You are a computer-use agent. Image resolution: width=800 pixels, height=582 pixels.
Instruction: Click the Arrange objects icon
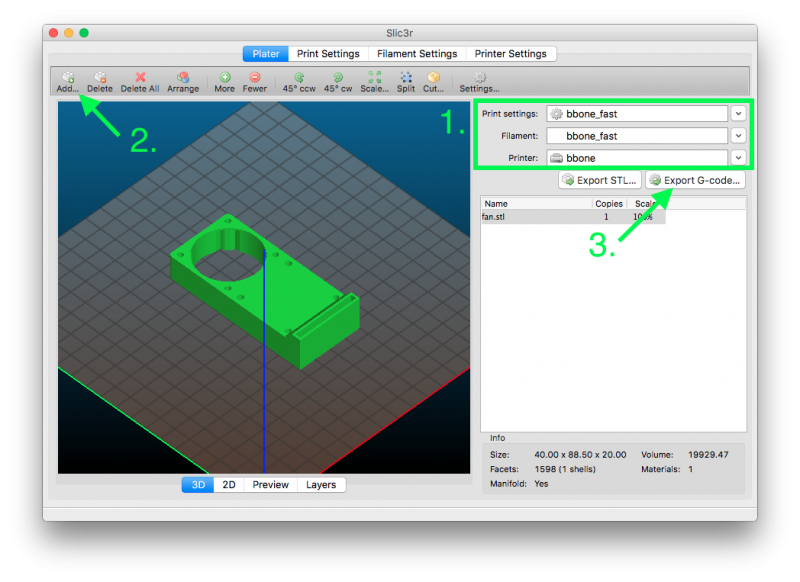183,77
